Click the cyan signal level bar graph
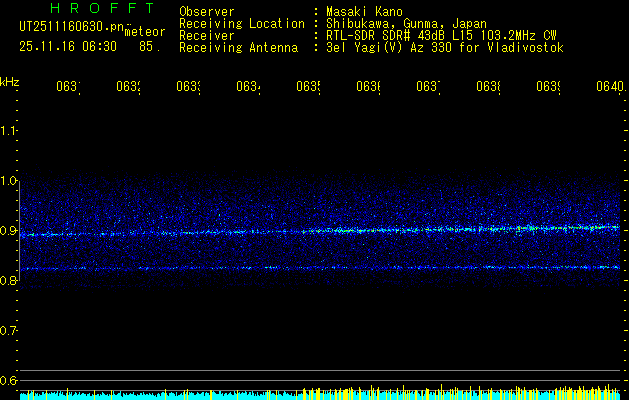Image resolution: width=629 pixels, height=400 pixels. [320, 395]
